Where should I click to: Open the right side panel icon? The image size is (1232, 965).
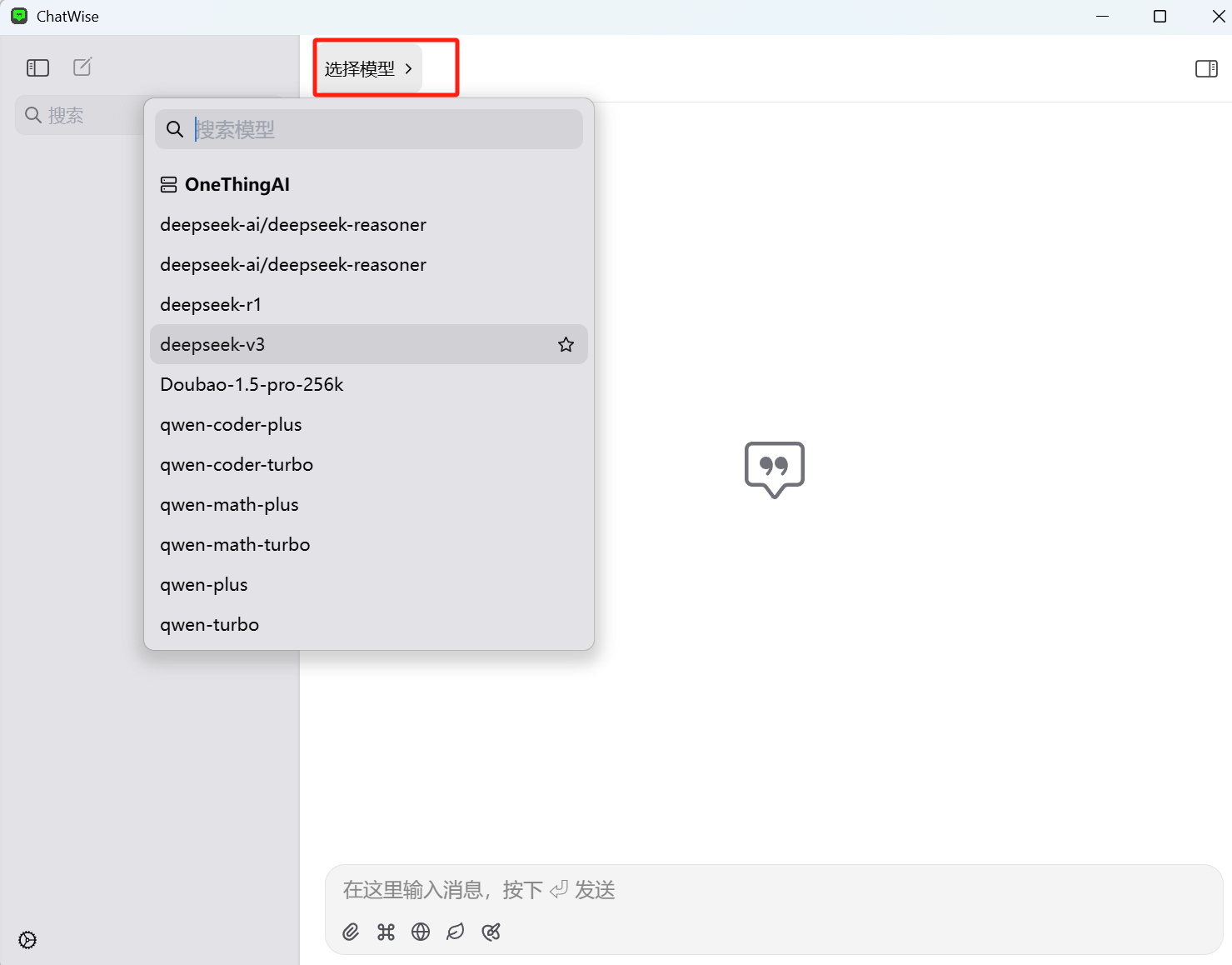tap(1206, 68)
